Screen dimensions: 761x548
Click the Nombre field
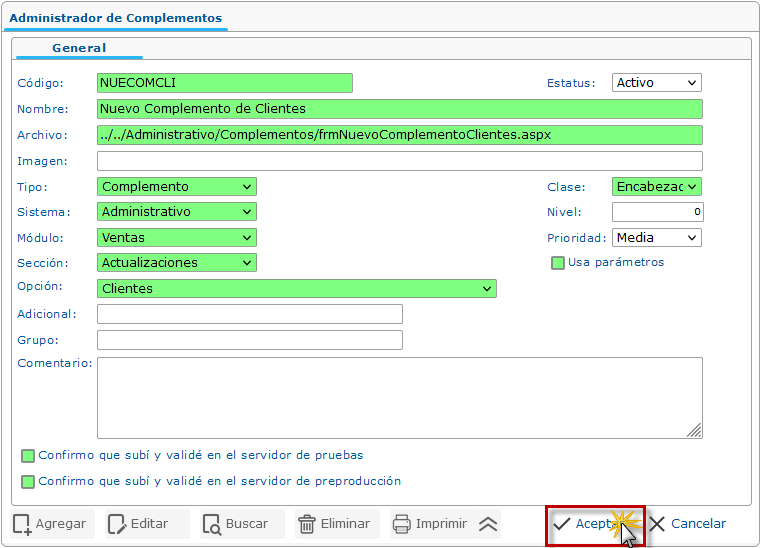point(400,109)
